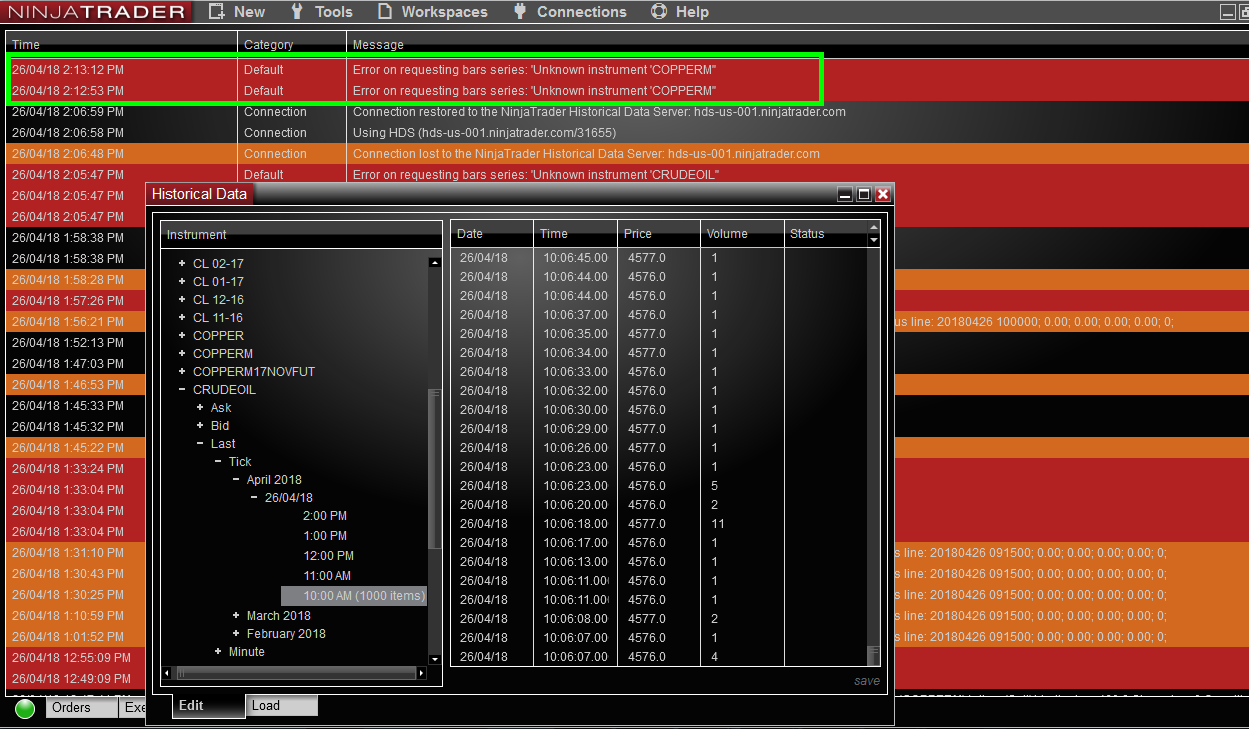
Task: Click the wrench icon beside Tools
Action: pos(297,12)
